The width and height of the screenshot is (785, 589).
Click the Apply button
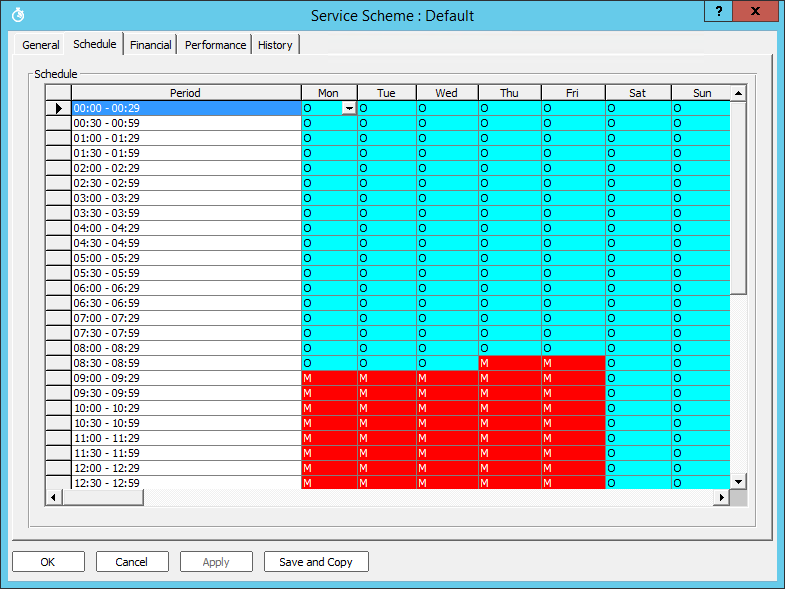click(x=216, y=562)
